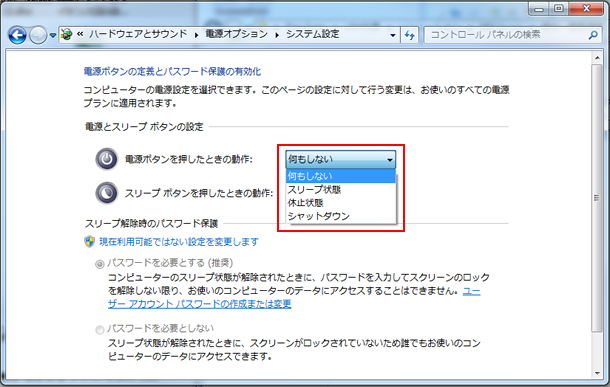Click the search magnifier icon
This screenshot has width=610, height=387.
pos(593,35)
